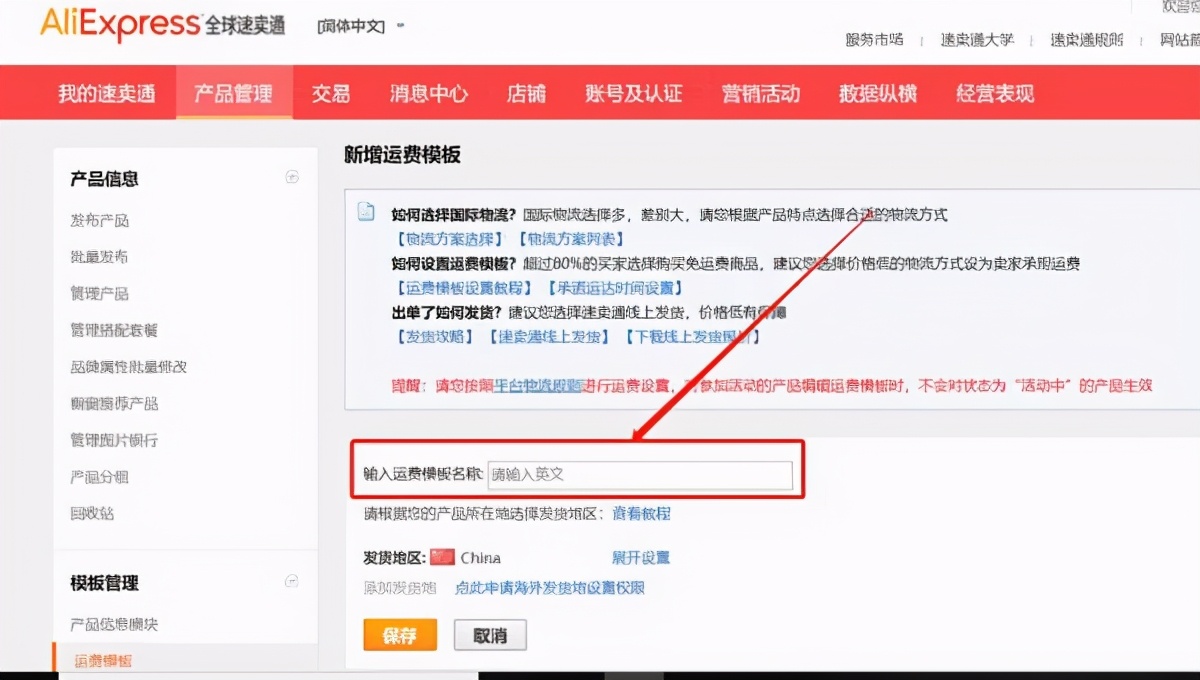This screenshot has width=1200, height=680.
Task: Switch to the 交易 tab
Action: [x=330, y=92]
